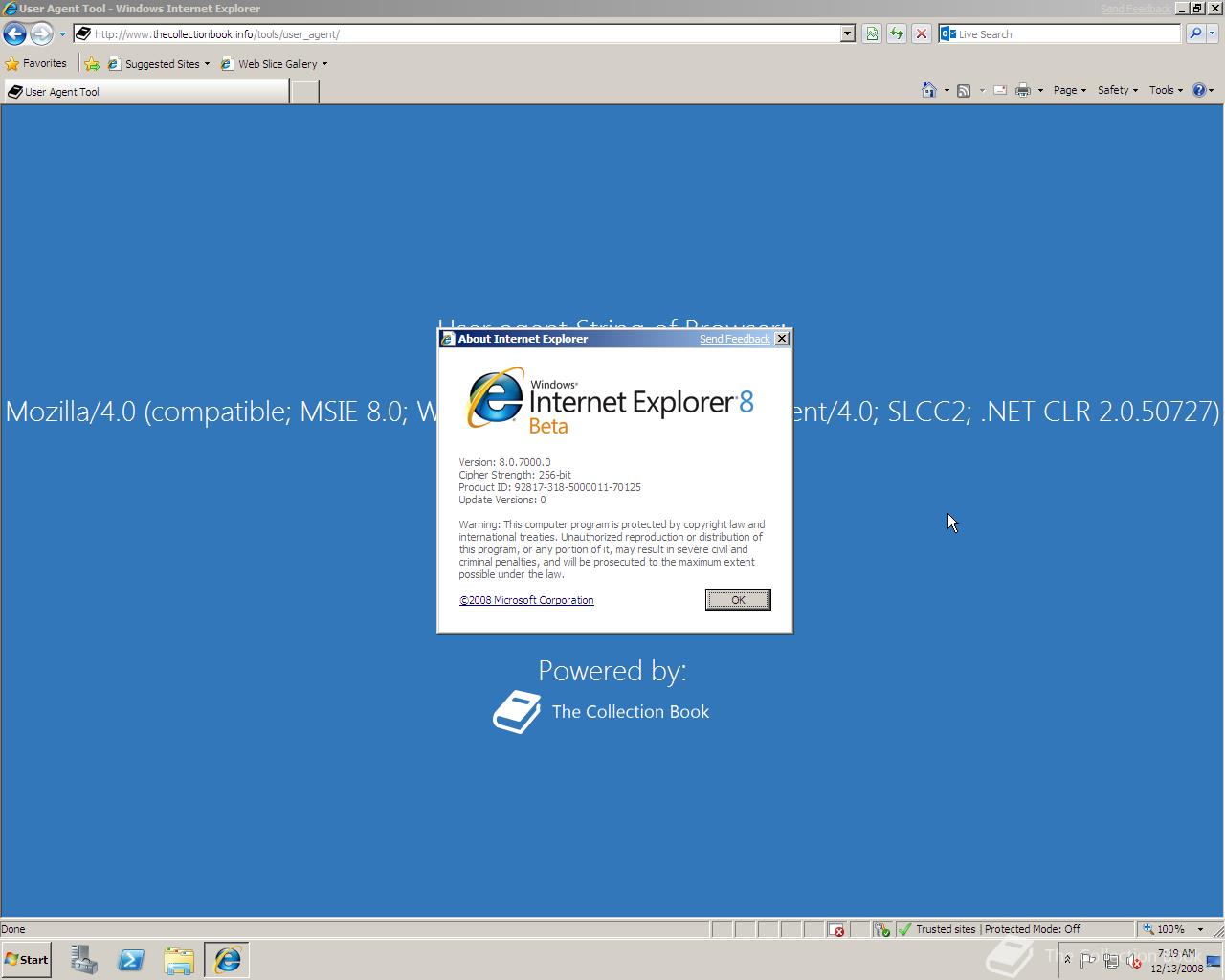Go forward with the Forward arrow button
Viewport: 1225px width, 980px height.
pos(41,34)
